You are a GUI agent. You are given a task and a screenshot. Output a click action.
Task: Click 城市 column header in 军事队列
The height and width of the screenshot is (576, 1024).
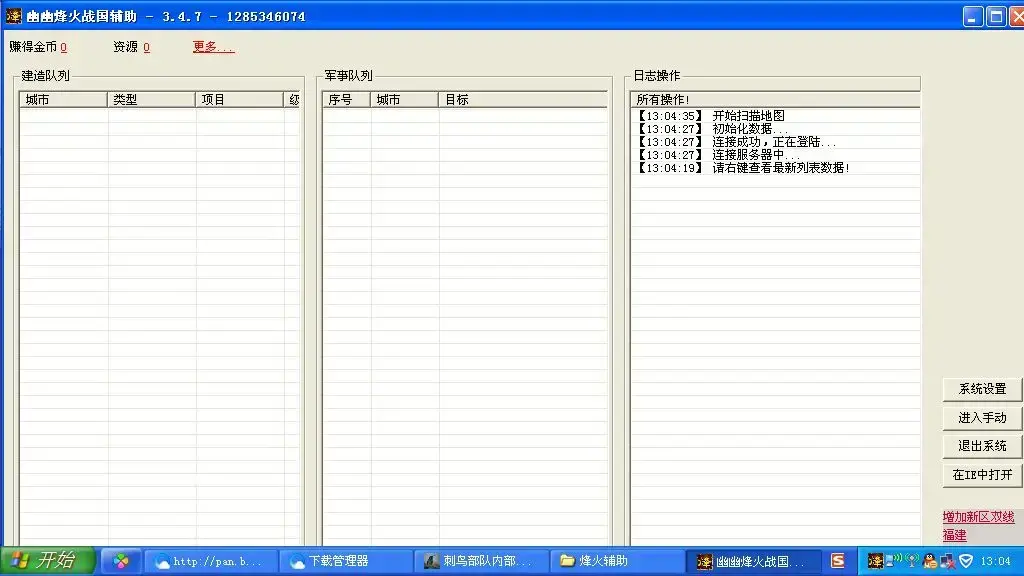pyautogui.click(x=404, y=99)
